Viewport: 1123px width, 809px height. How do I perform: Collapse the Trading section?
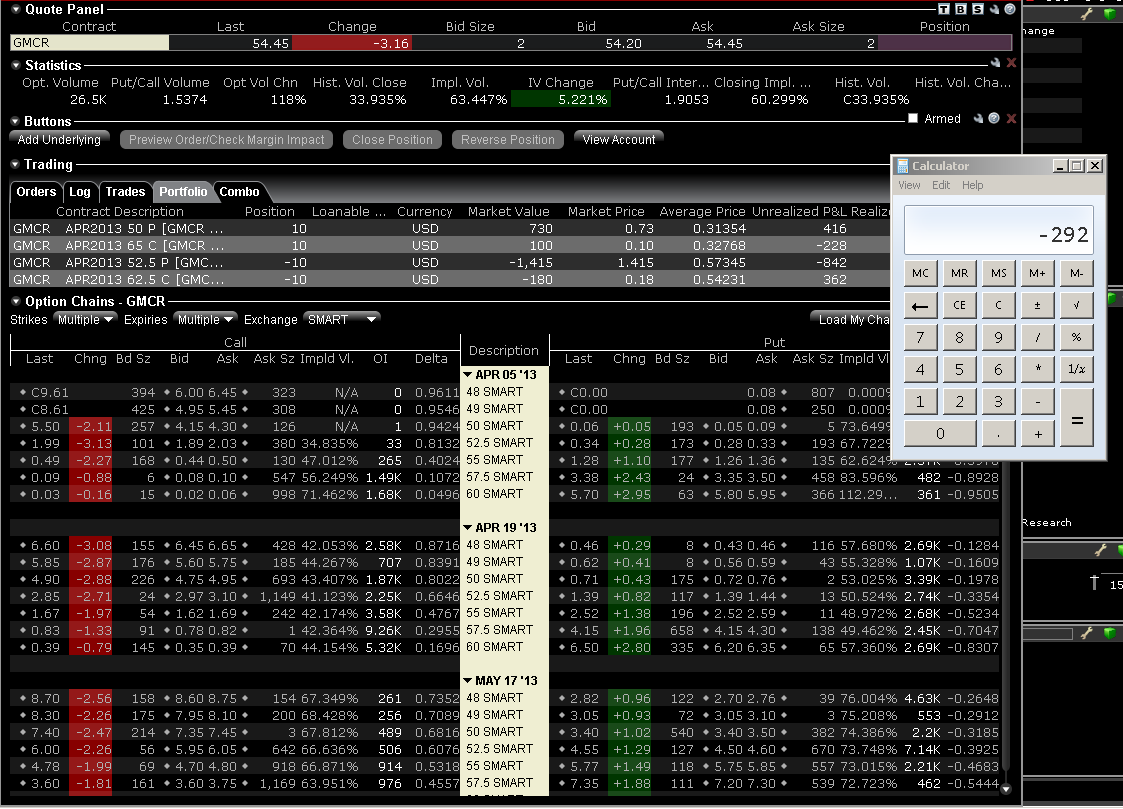click(16, 164)
